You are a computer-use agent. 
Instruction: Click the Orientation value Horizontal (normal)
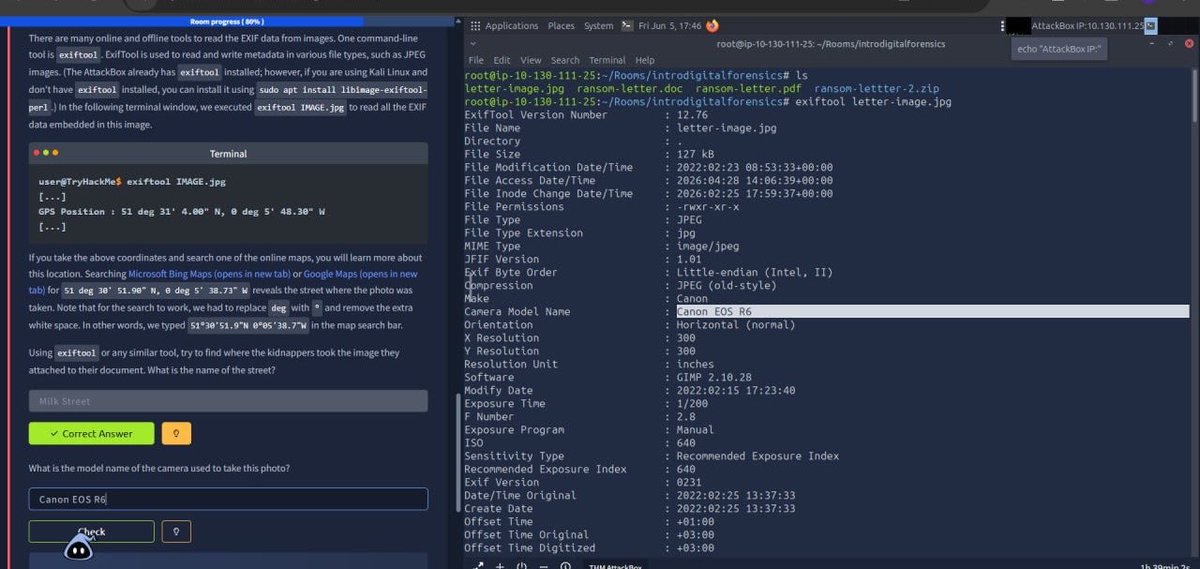[737, 325]
